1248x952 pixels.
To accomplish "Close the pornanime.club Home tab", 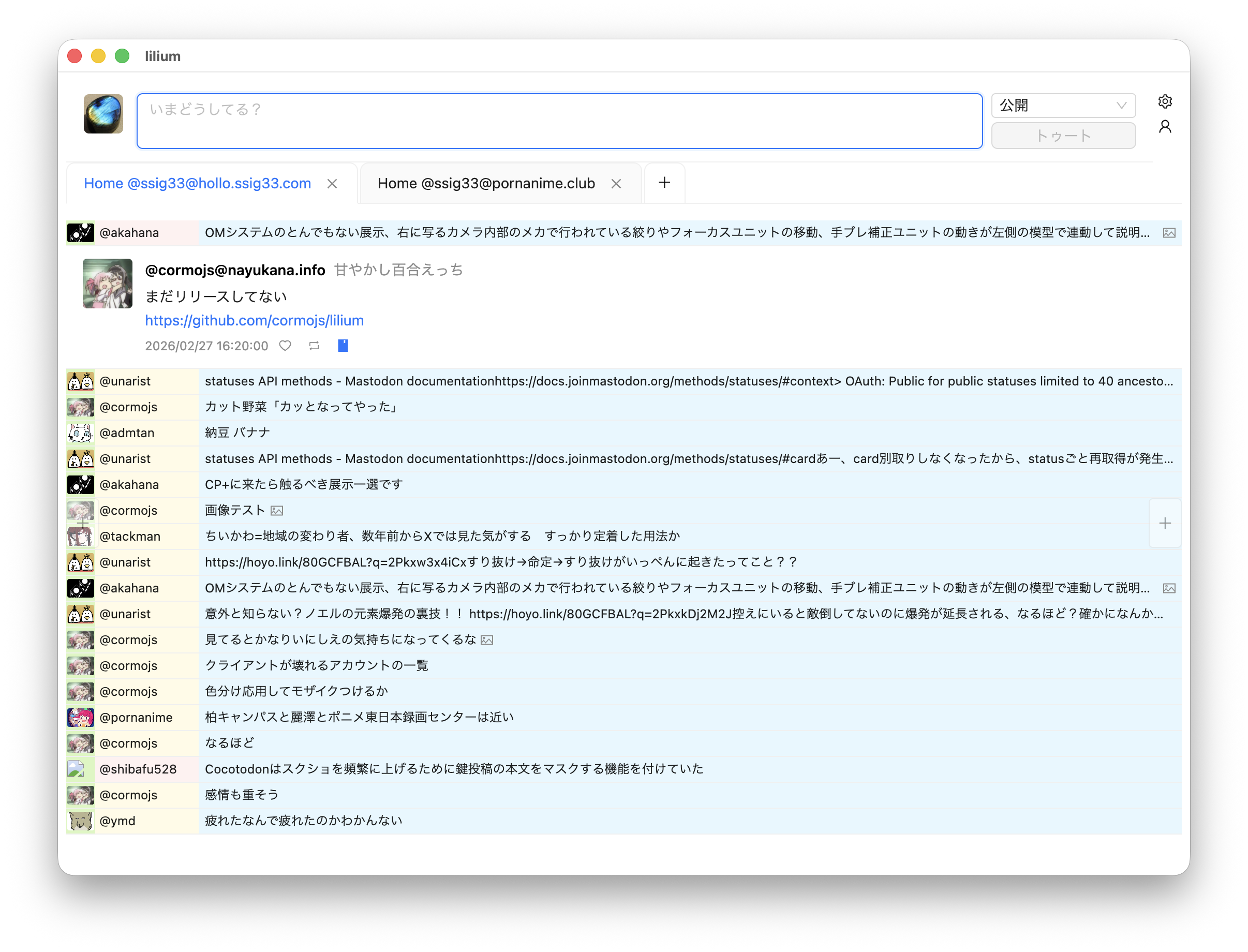I will click(616, 184).
